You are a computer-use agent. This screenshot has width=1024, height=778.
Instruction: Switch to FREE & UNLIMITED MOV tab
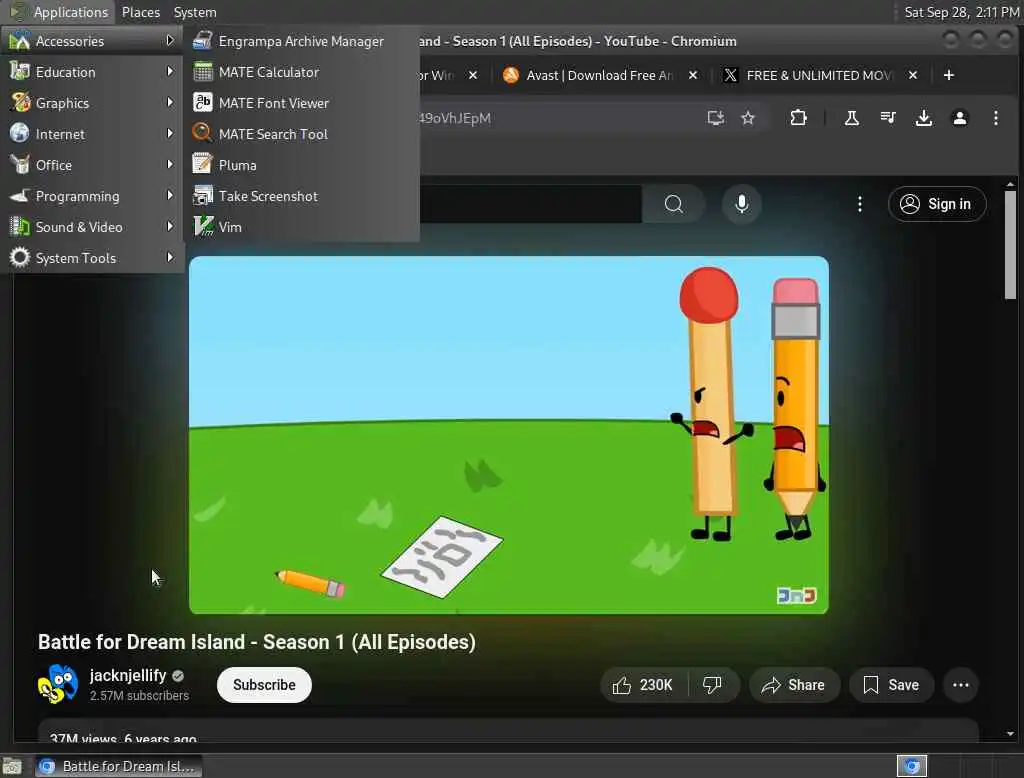pyautogui.click(x=819, y=75)
